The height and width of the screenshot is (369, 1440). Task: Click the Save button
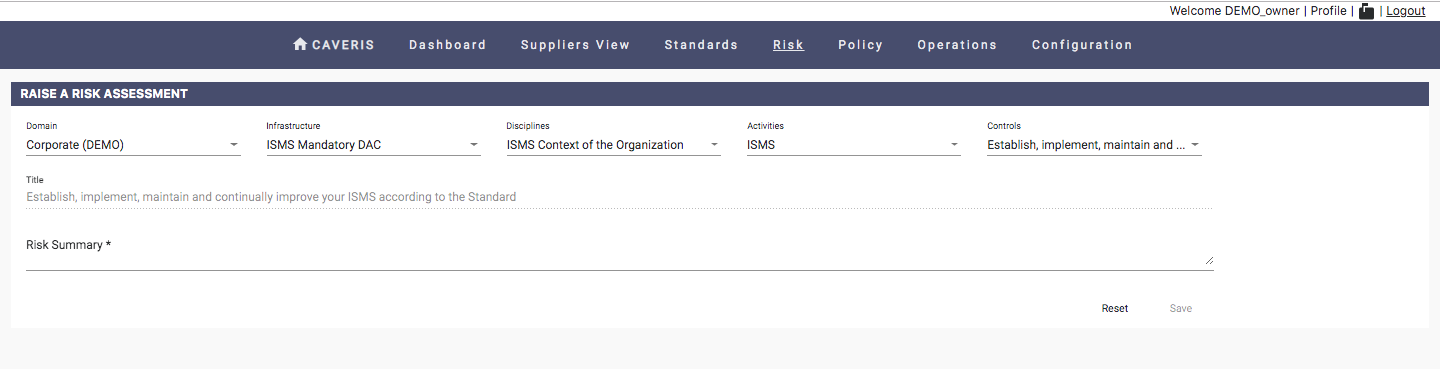pos(1181,308)
